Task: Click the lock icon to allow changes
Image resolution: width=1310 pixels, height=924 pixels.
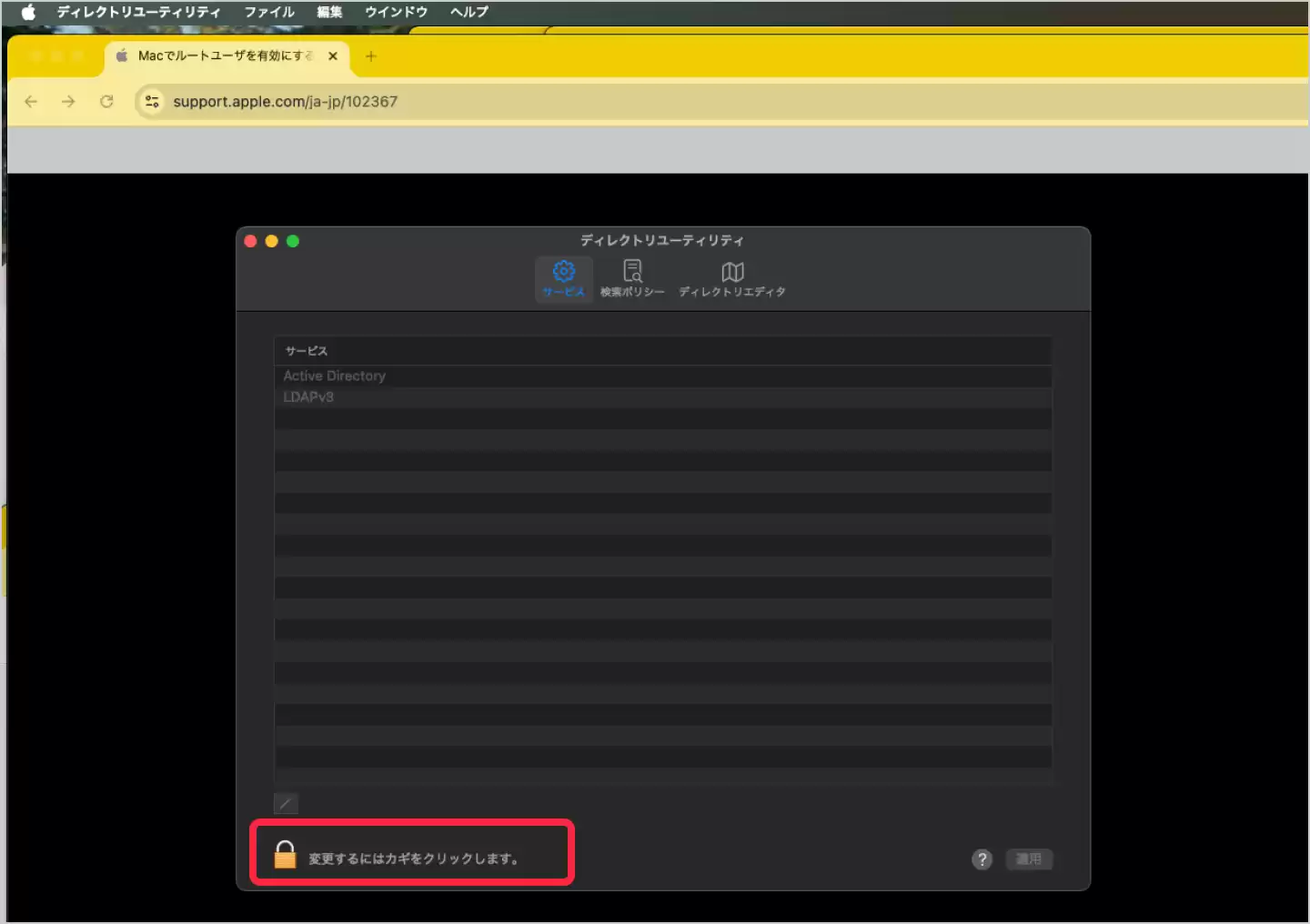Action: (x=285, y=855)
